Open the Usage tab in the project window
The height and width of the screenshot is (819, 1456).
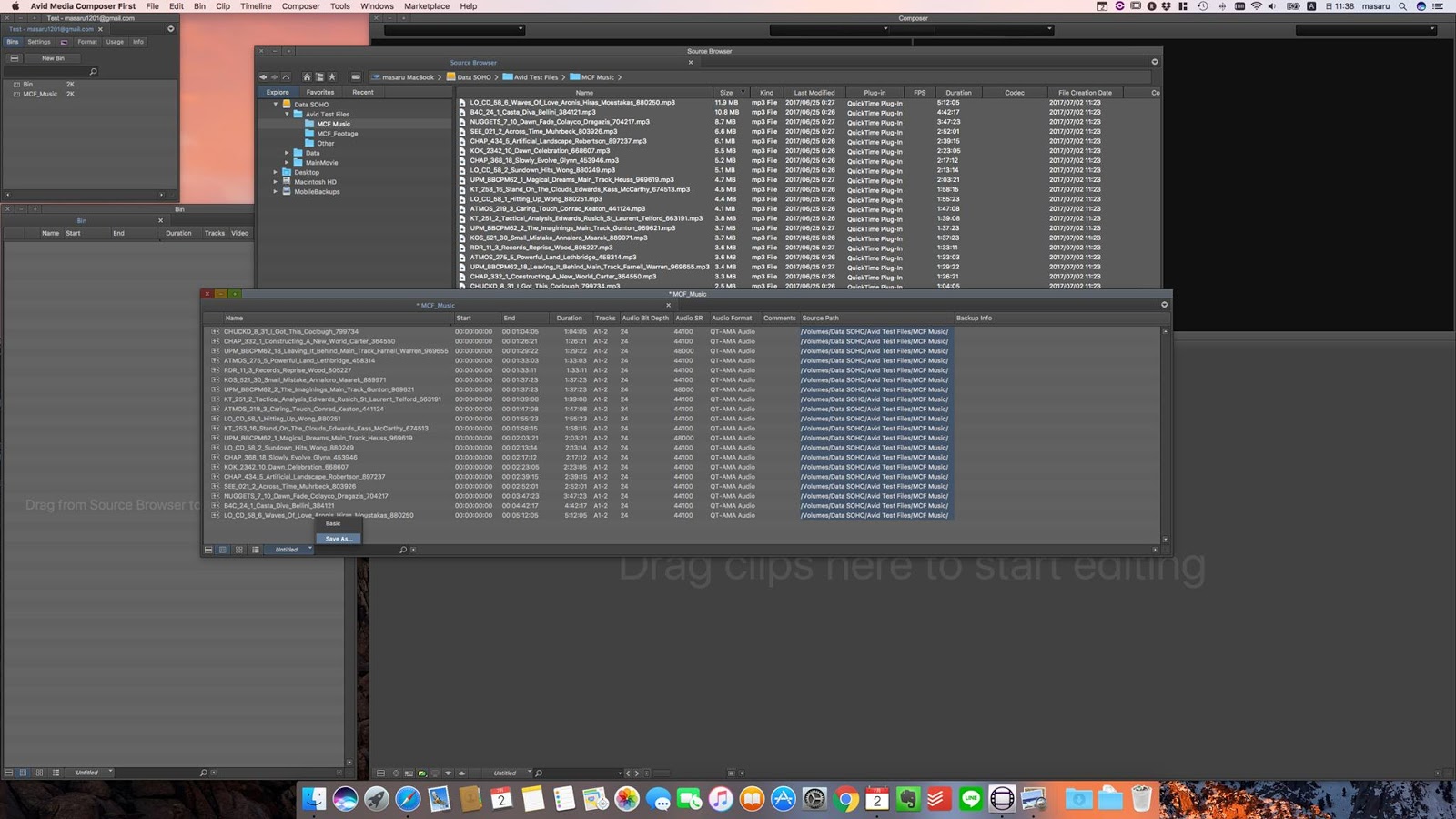(115, 42)
